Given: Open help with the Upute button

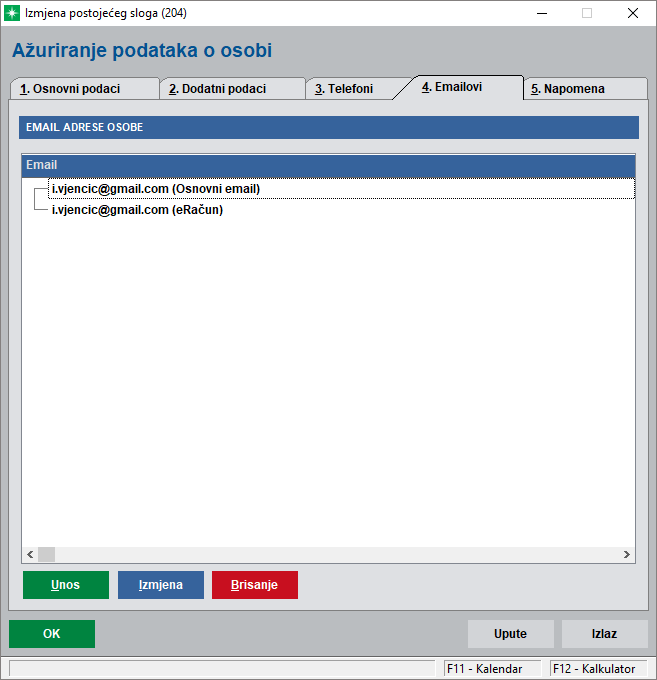Looking at the screenshot, I should [510, 634].
